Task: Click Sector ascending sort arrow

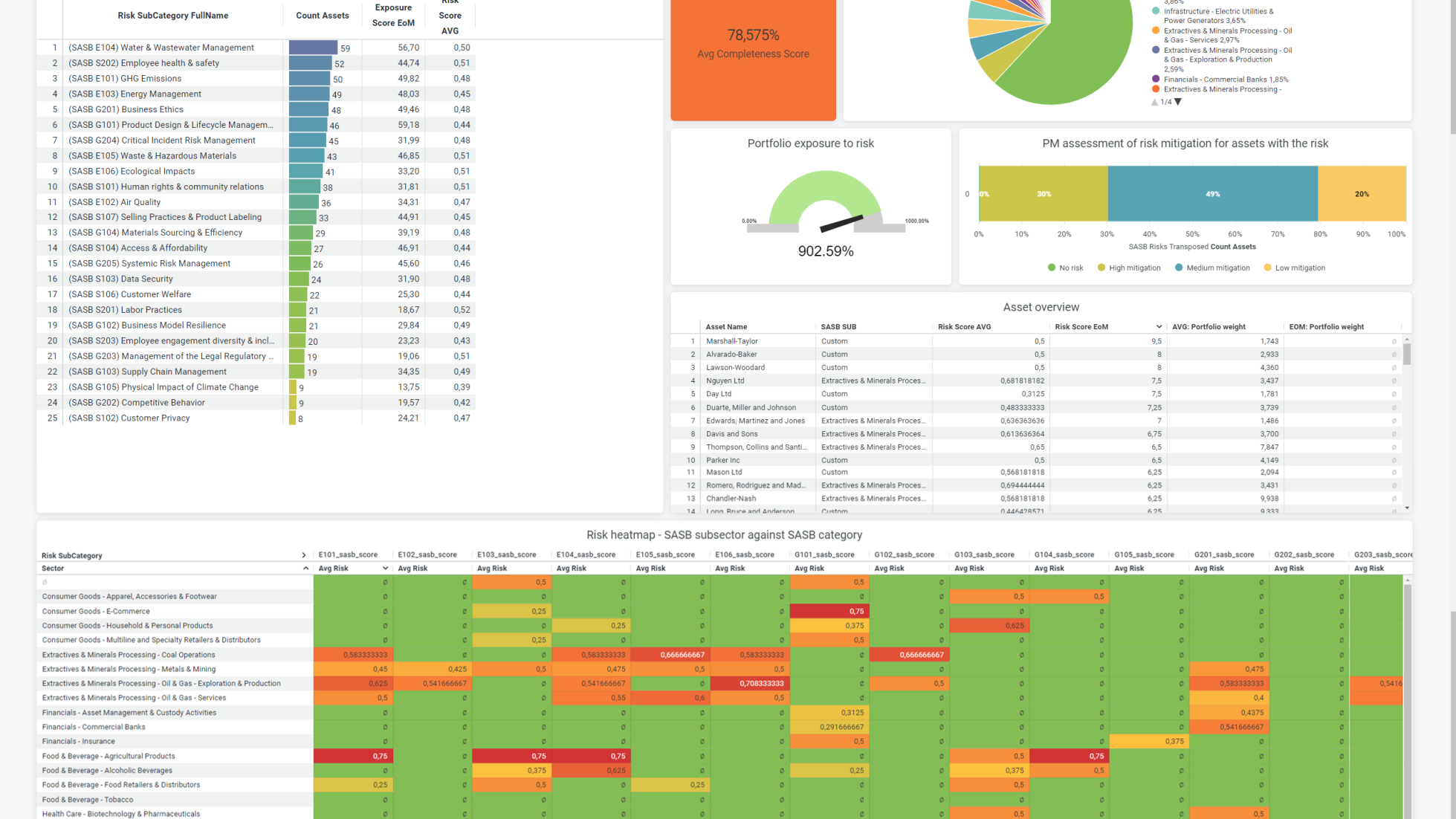Action: click(305, 569)
